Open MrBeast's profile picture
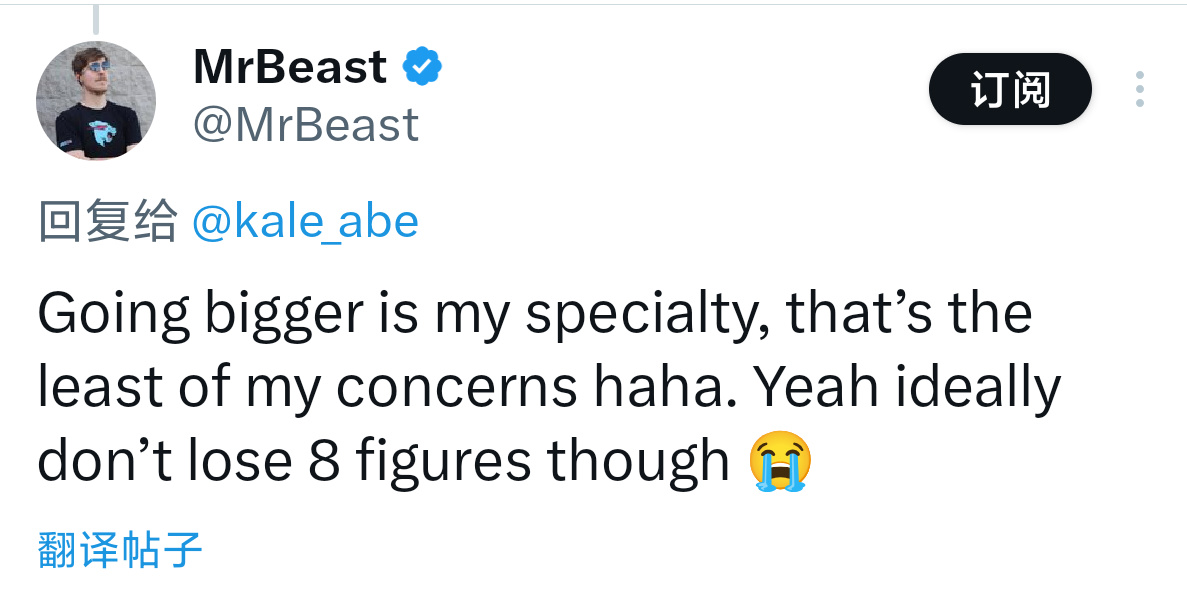Screen dimensions: 1187x607 click(96, 100)
